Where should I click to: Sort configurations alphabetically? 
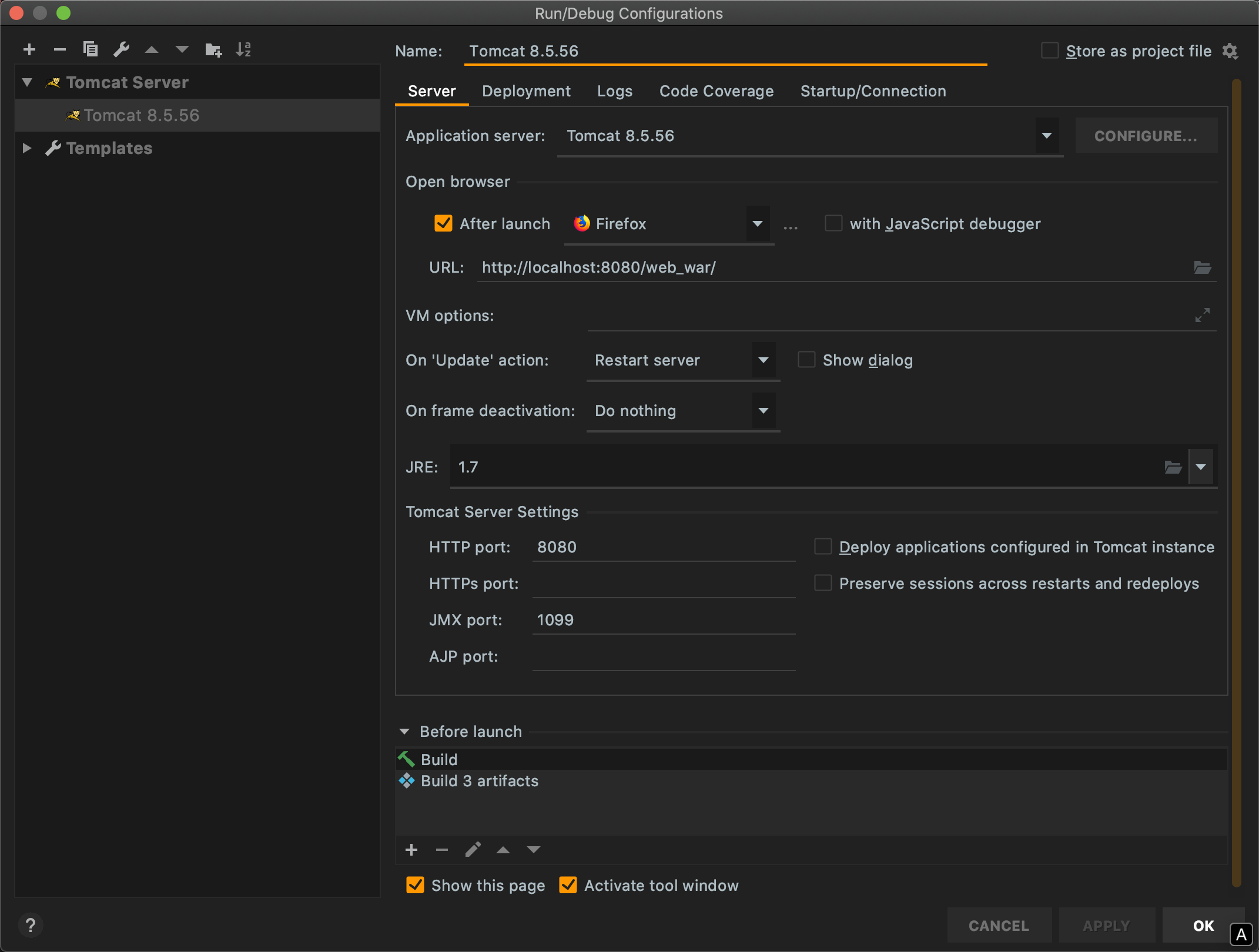click(x=243, y=49)
